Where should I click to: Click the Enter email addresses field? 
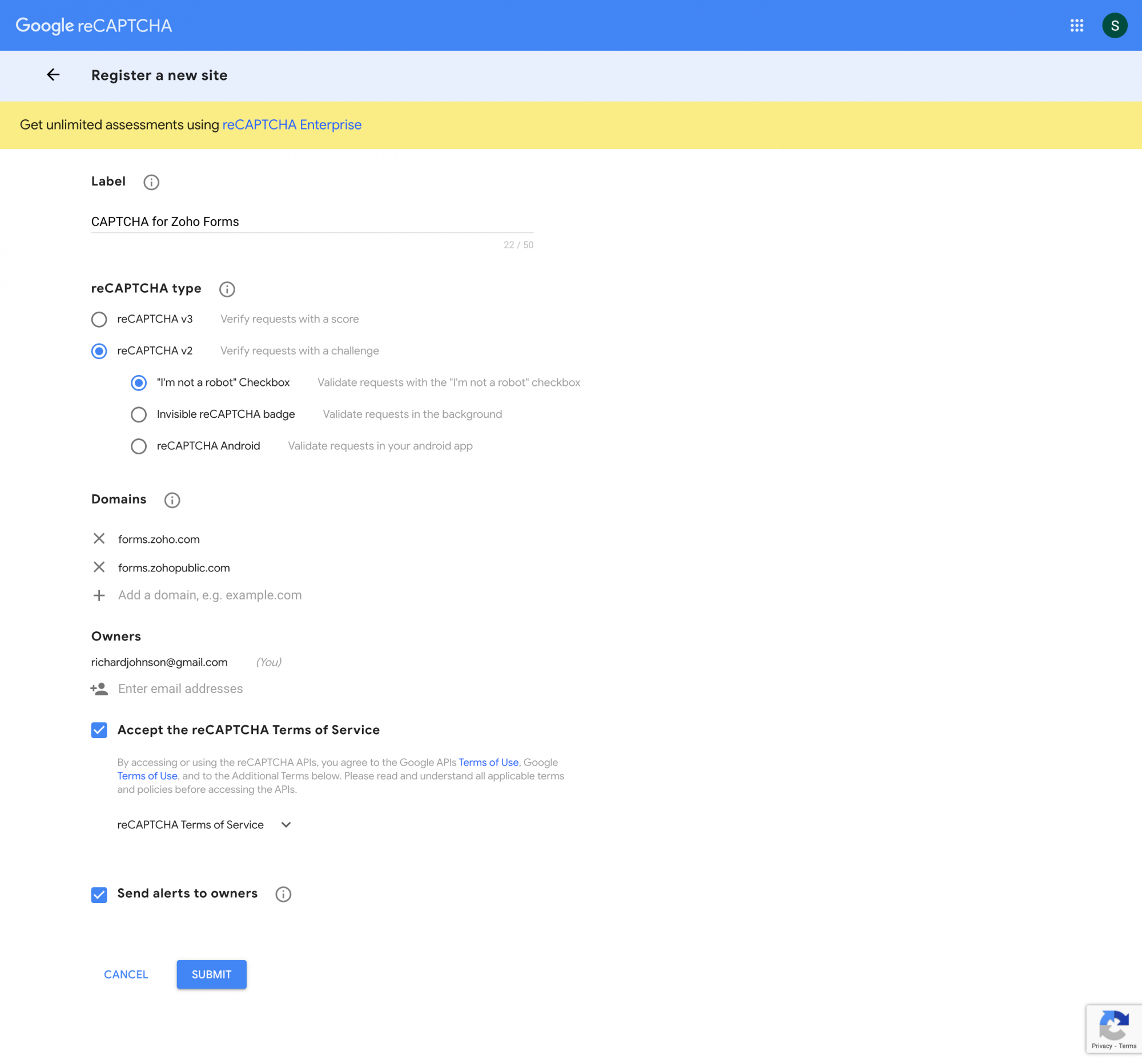pyautogui.click(x=180, y=688)
